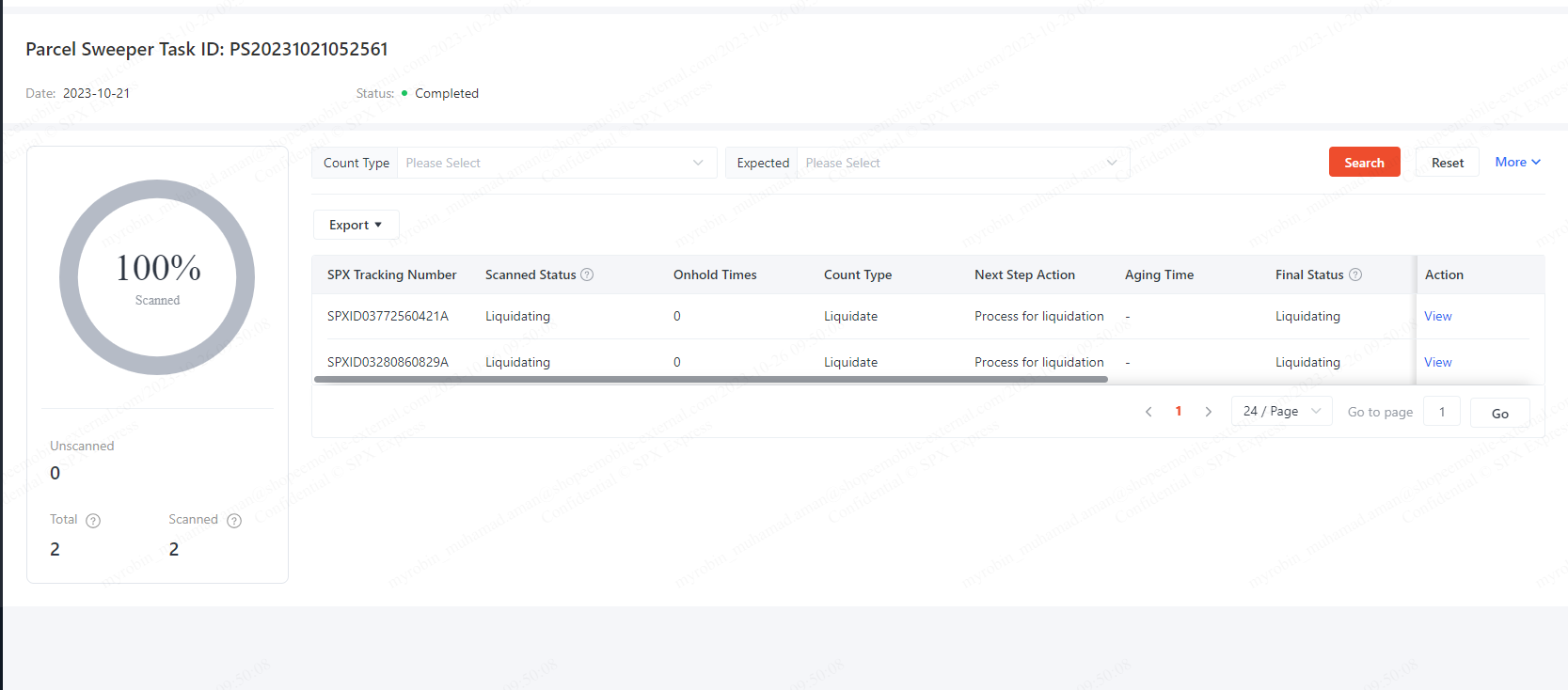Image resolution: width=1568 pixels, height=690 pixels.
Task: Click the Go button
Action: [x=1499, y=413]
